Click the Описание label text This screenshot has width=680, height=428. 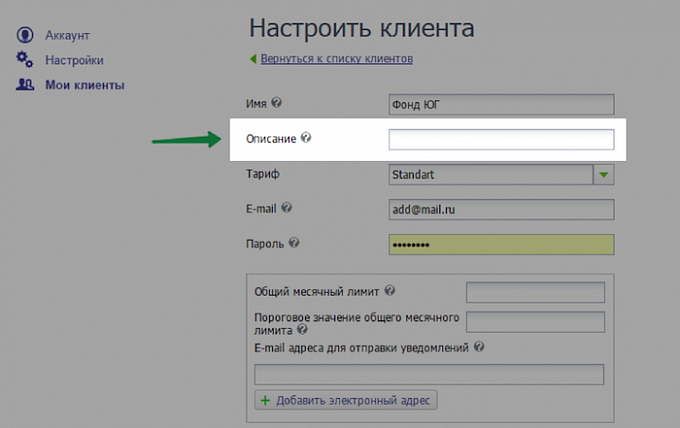click(x=271, y=139)
